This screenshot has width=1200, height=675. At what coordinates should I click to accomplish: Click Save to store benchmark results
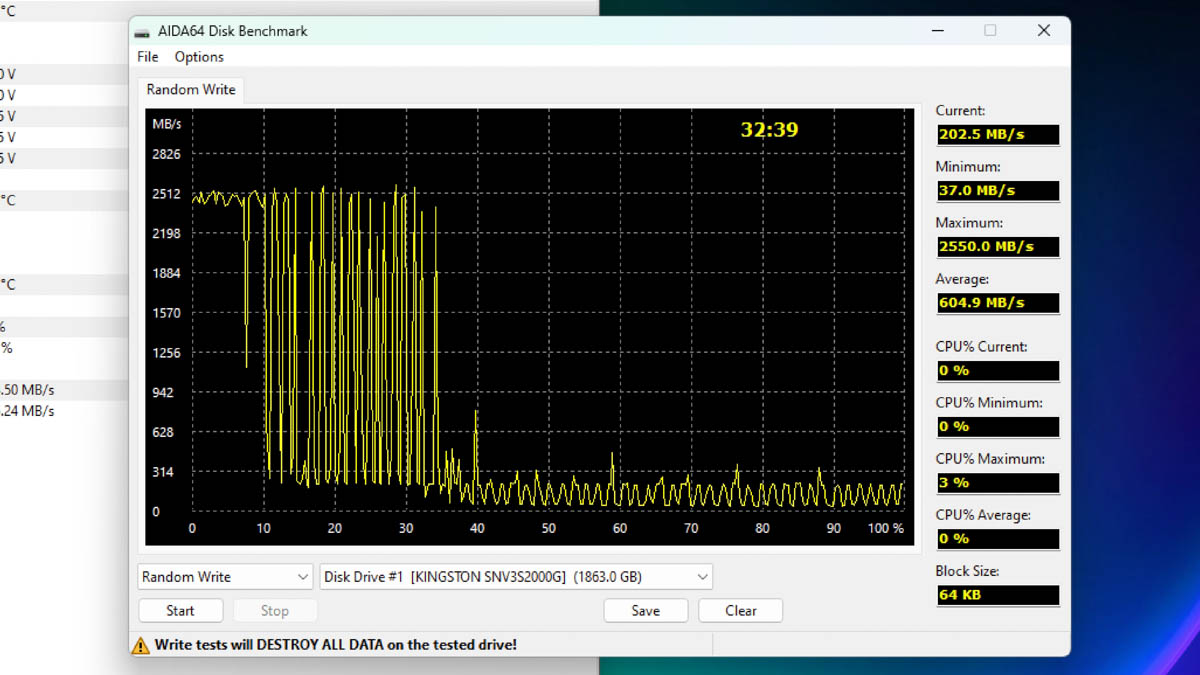tap(646, 610)
